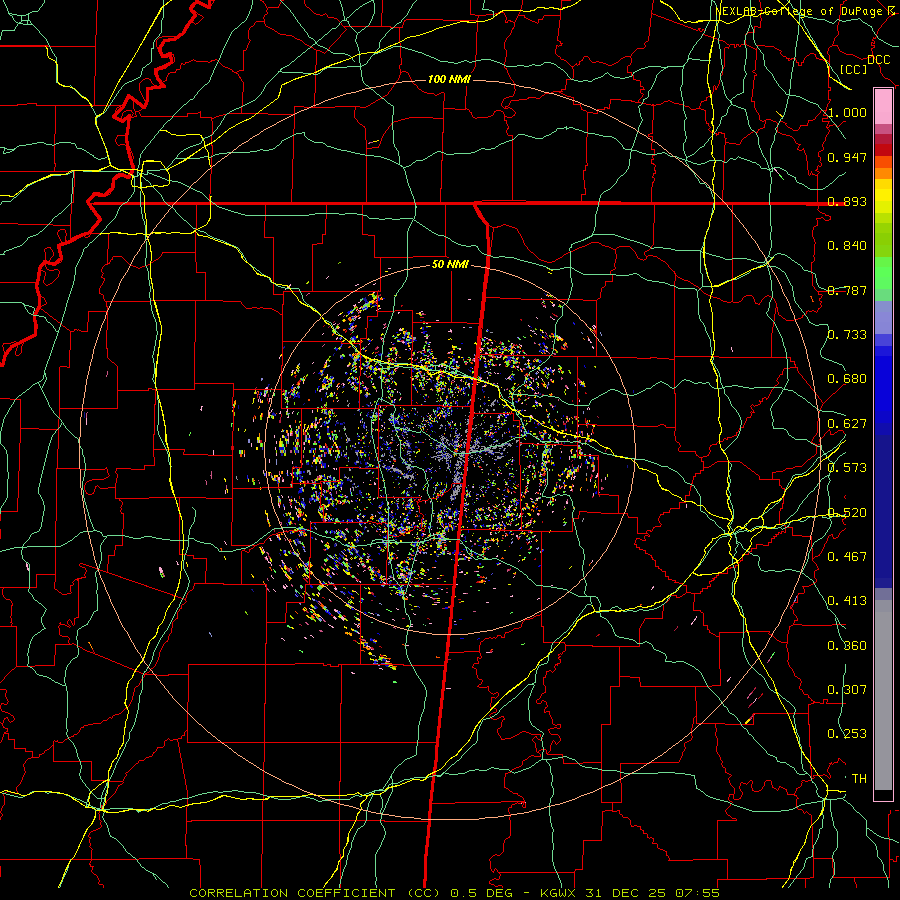Click the "0.253" legend value
The height and width of the screenshot is (900, 900).
click(847, 734)
